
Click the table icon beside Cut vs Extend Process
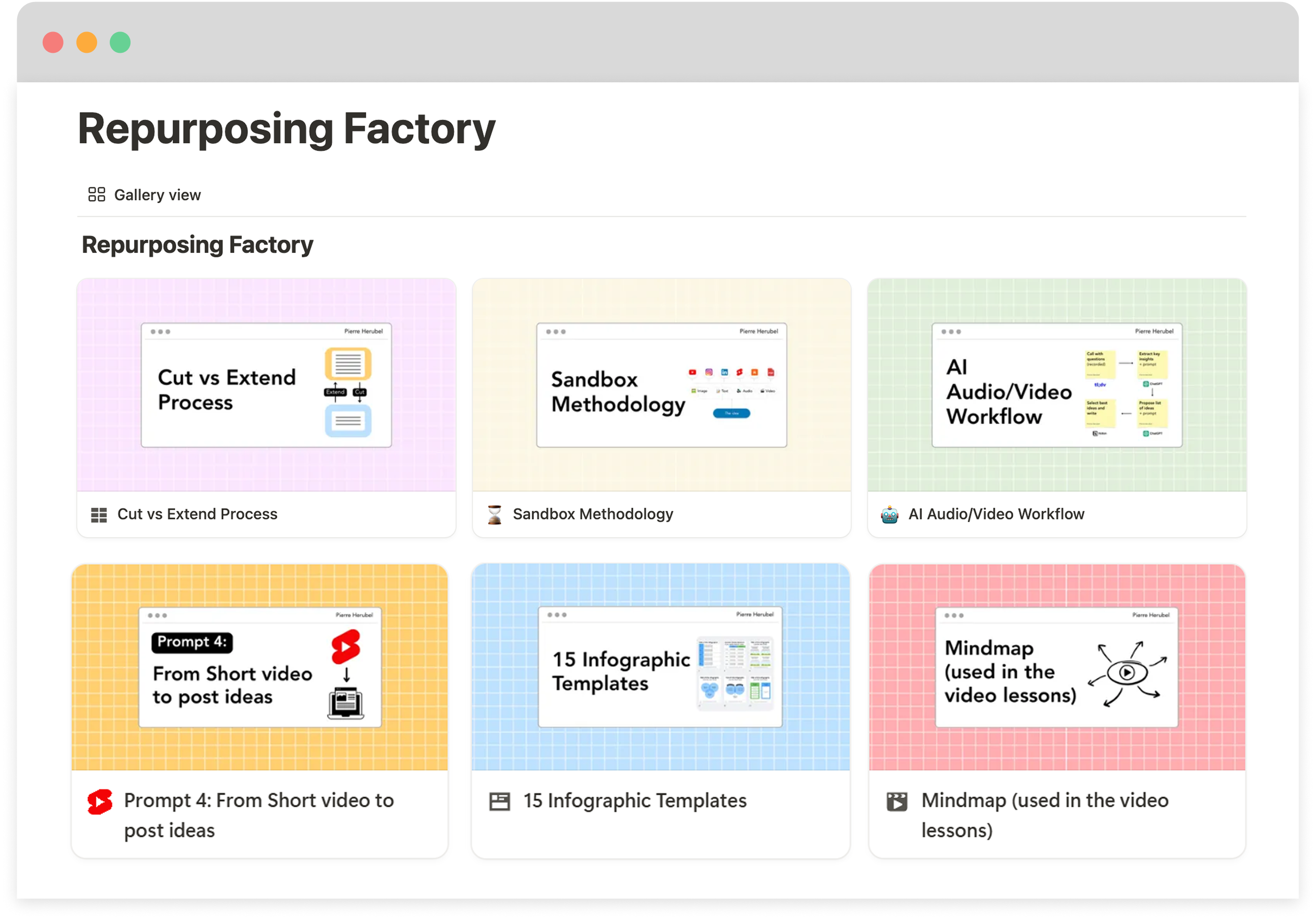pyautogui.click(x=99, y=515)
